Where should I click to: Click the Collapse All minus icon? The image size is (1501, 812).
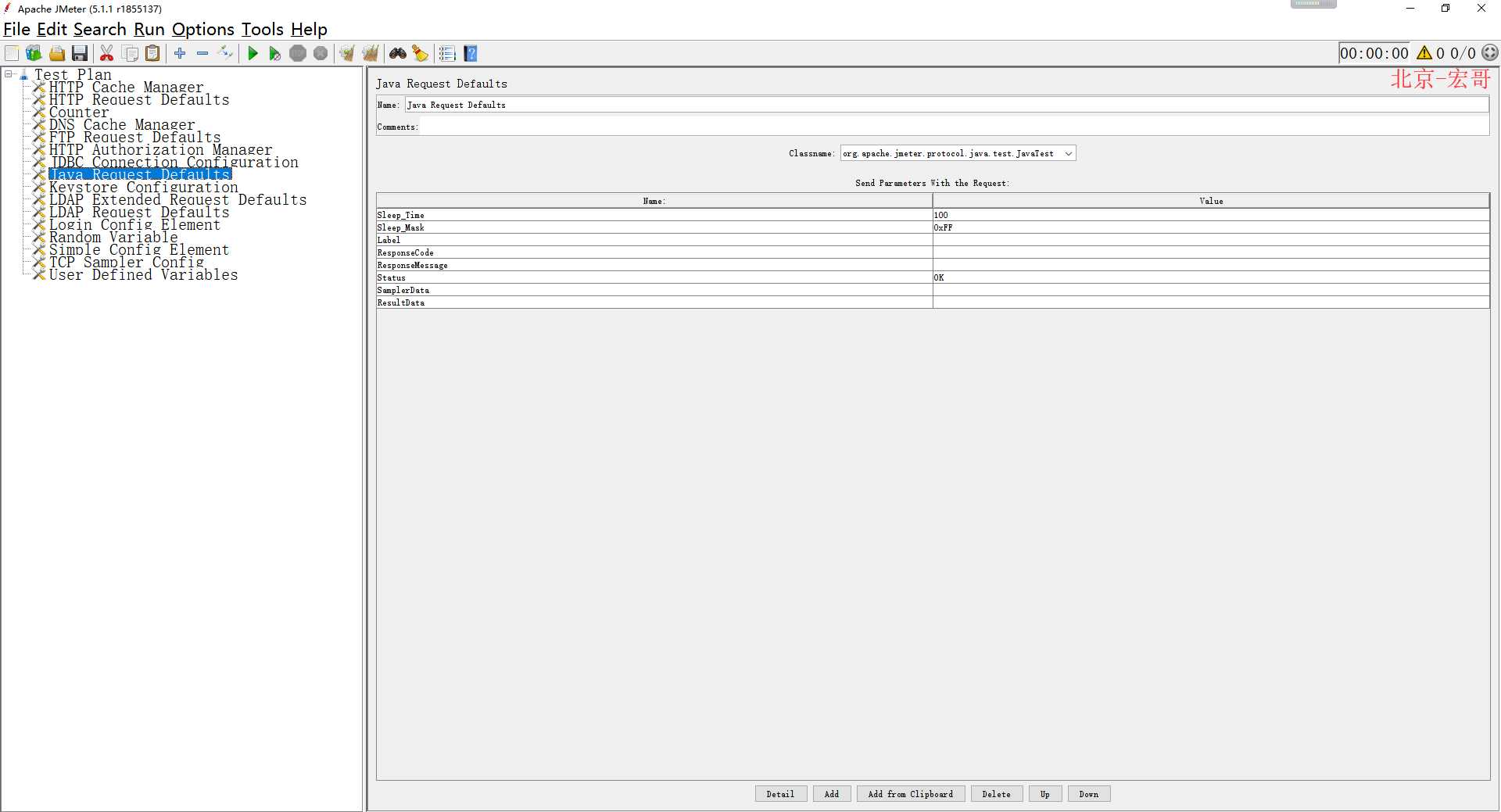click(202, 53)
